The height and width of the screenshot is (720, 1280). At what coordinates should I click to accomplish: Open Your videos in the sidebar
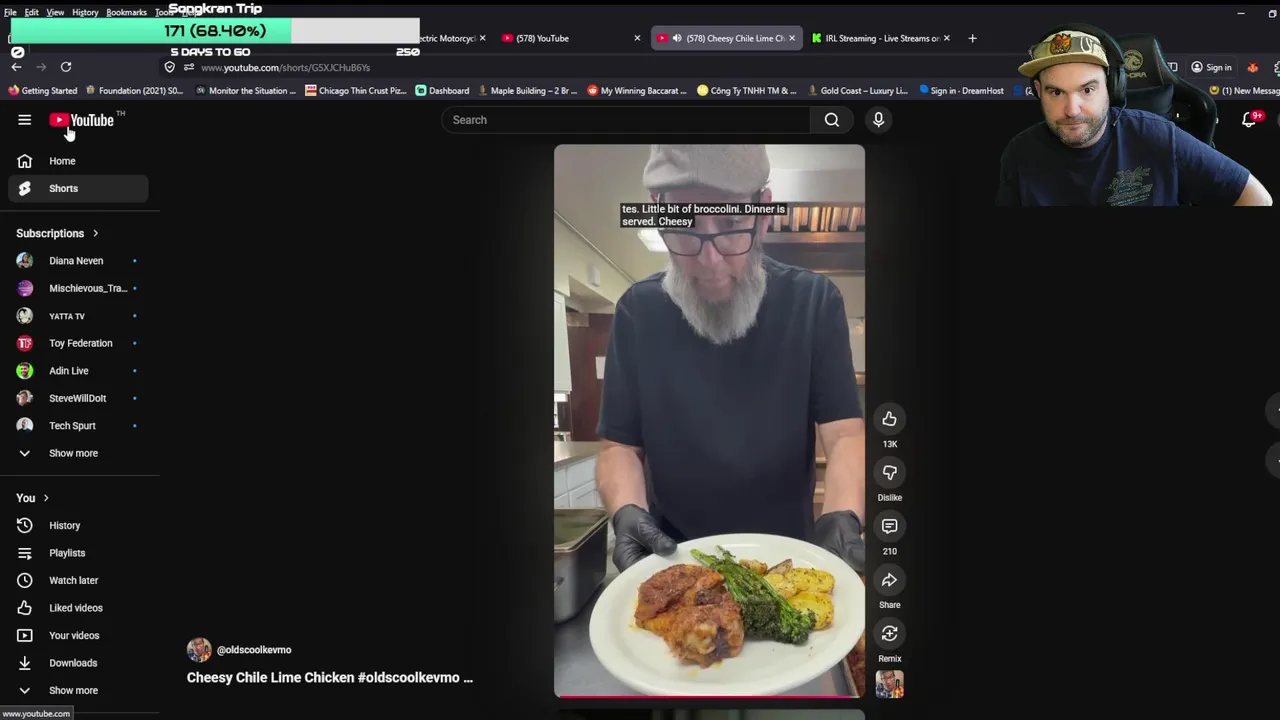(78, 635)
